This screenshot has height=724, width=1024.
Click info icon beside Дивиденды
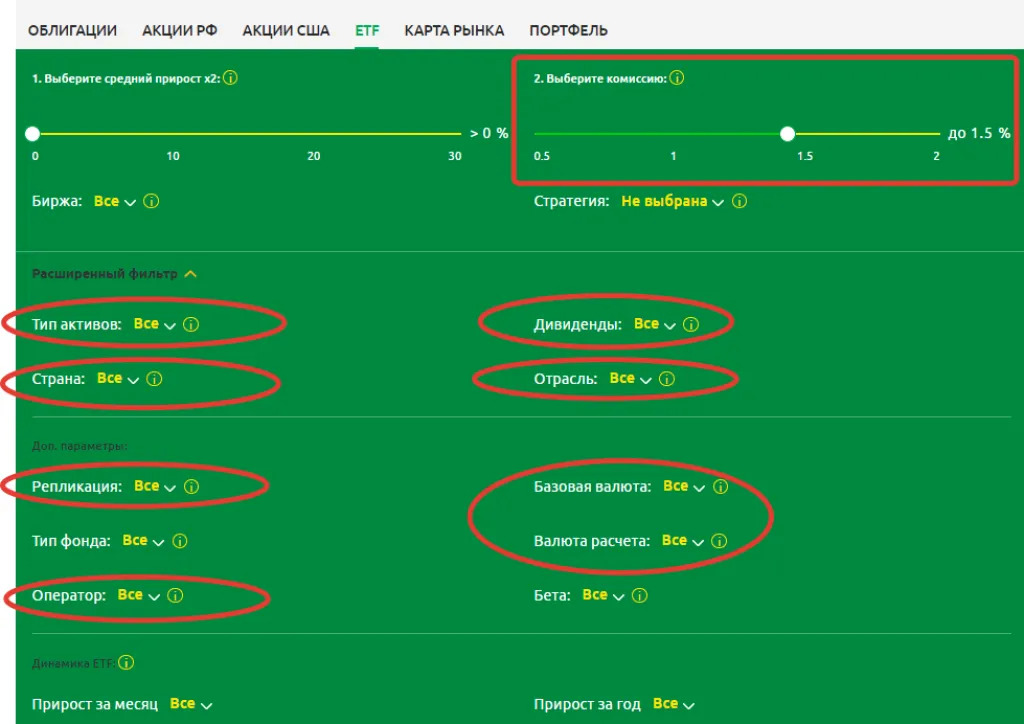pos(691,324)
